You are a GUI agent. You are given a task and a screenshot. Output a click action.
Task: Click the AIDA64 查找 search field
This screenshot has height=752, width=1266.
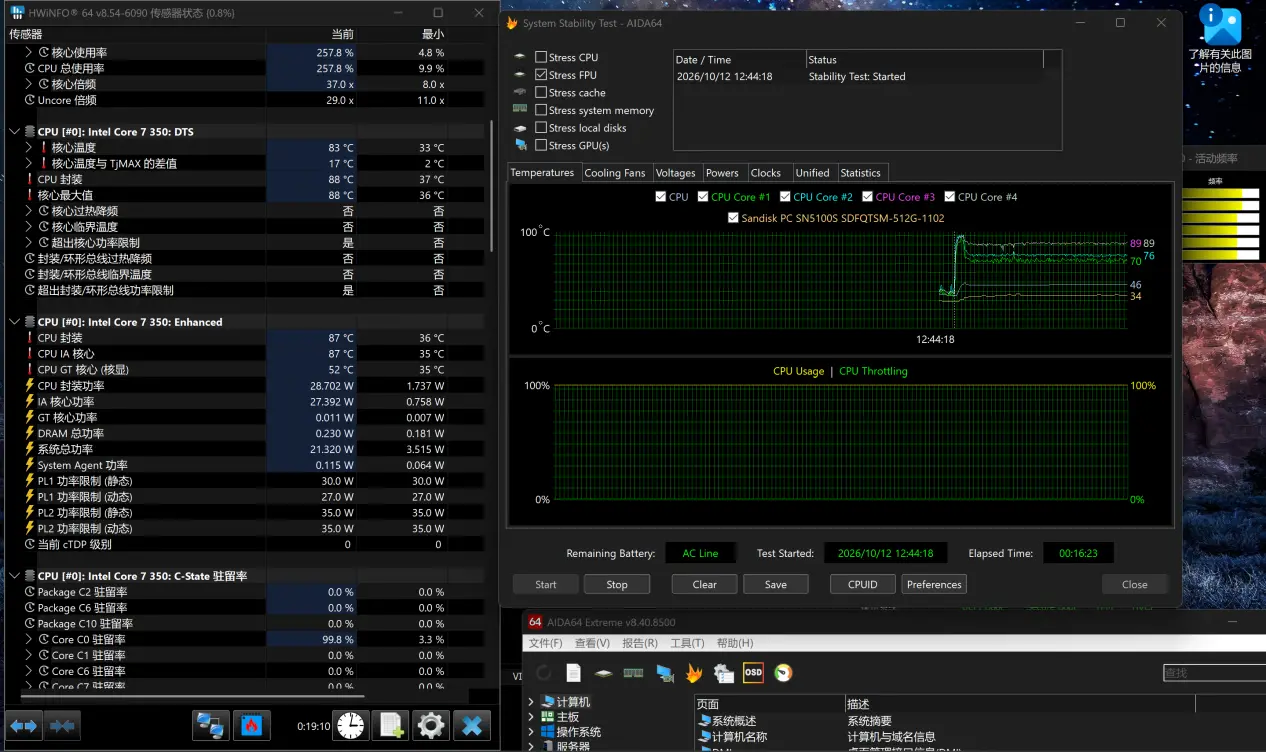tap(1213, 674)
